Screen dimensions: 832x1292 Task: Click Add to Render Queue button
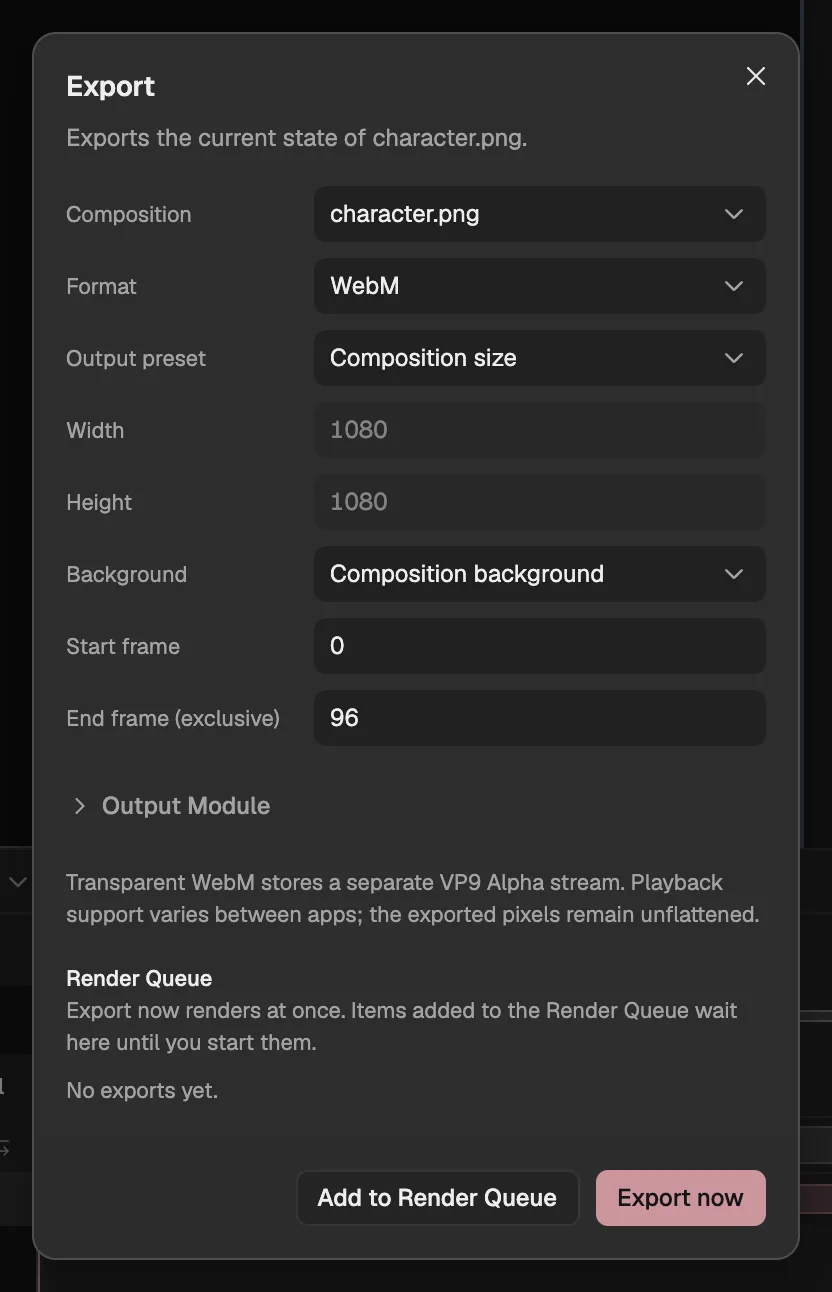coord(437,1198)
